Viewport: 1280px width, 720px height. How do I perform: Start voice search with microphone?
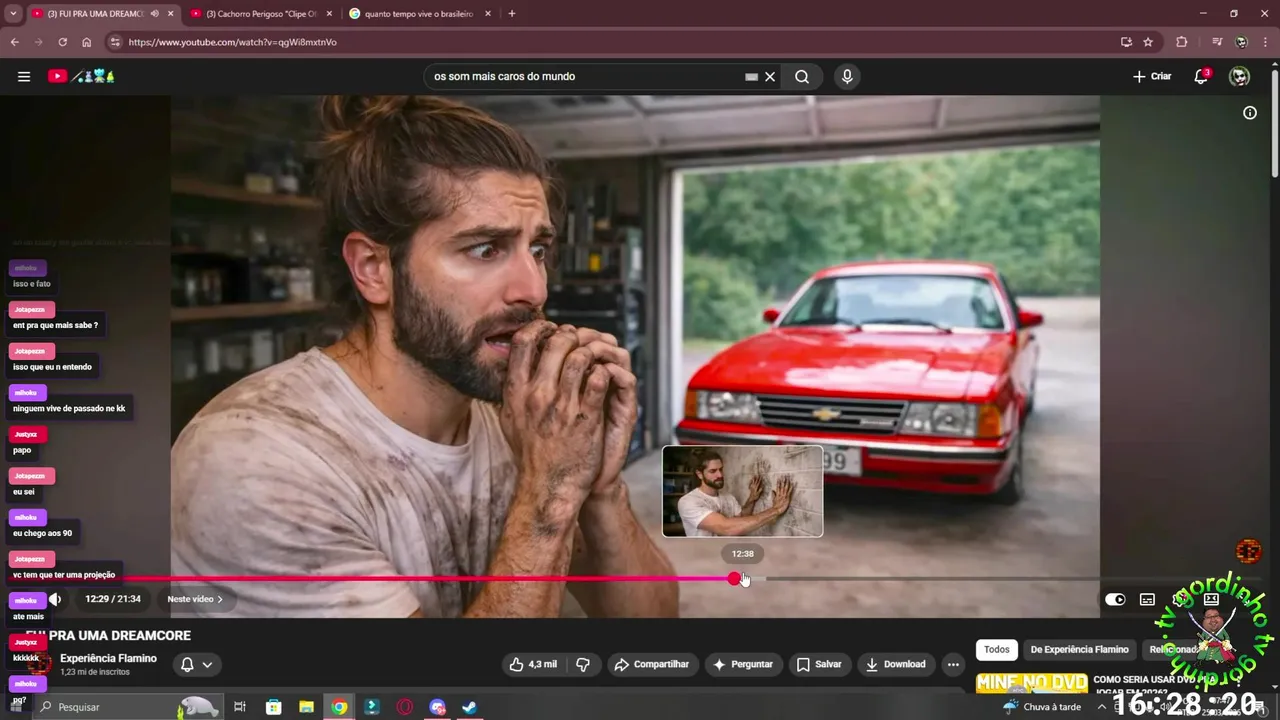(x=847, y=76)
